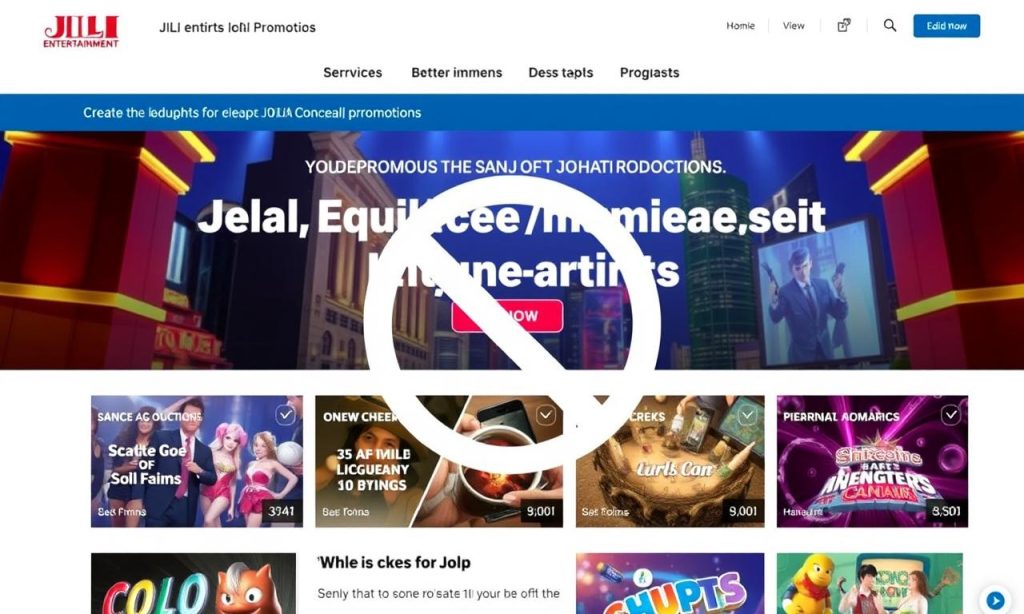Open the Shirecine Avengters Canairs thumbnail

click(x=872, y=461)
